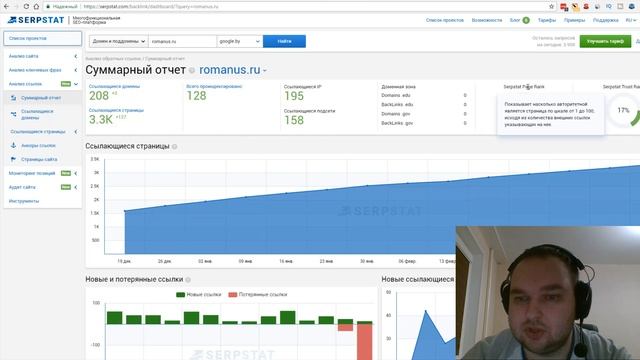Open Домен и поддомены search type dropdown
The width and height of the screenshot is (640, 360).
pos(118,41)
